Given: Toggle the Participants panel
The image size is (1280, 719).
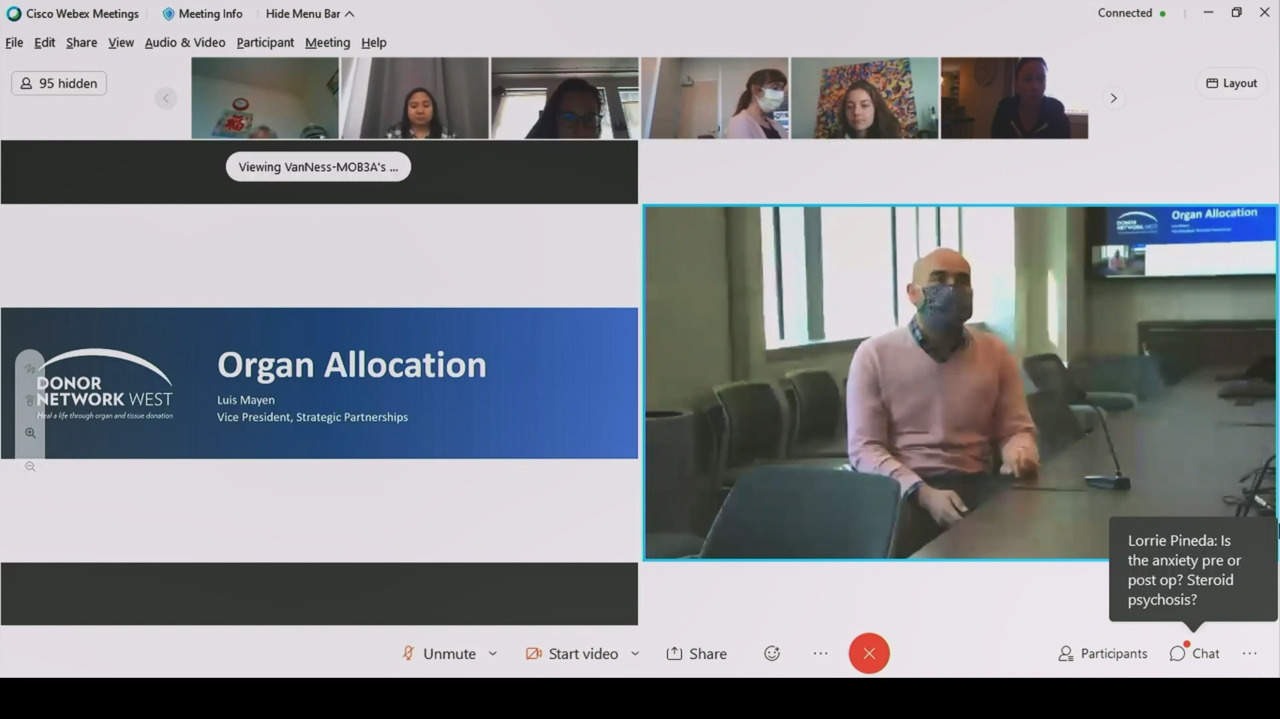Looking at the screenshot, I should pos(1103,654).
